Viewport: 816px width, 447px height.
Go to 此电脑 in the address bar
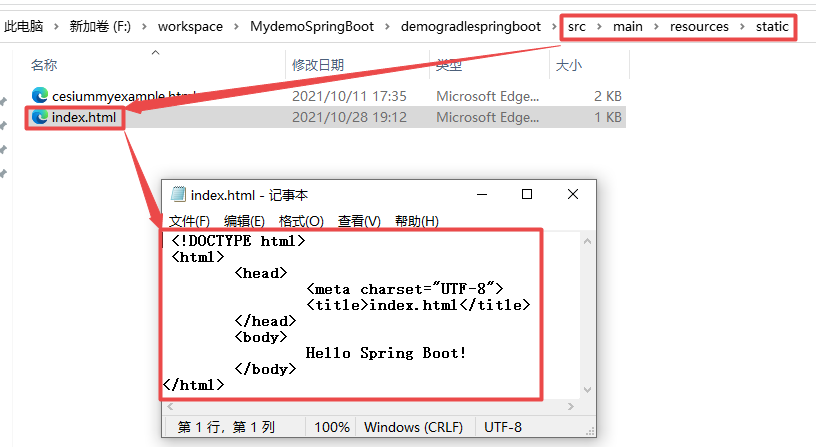[x=23, y=27]
